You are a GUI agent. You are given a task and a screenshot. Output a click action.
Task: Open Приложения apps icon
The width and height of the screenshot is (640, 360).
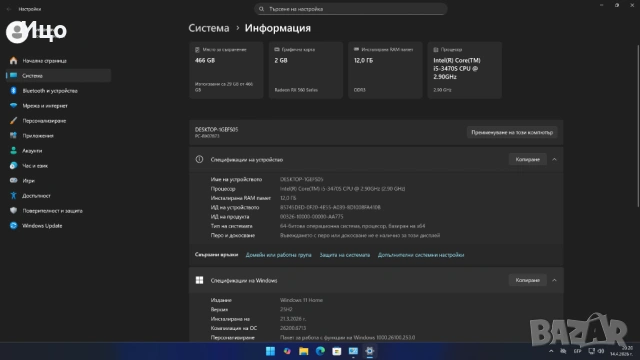[x=13, y=136]
